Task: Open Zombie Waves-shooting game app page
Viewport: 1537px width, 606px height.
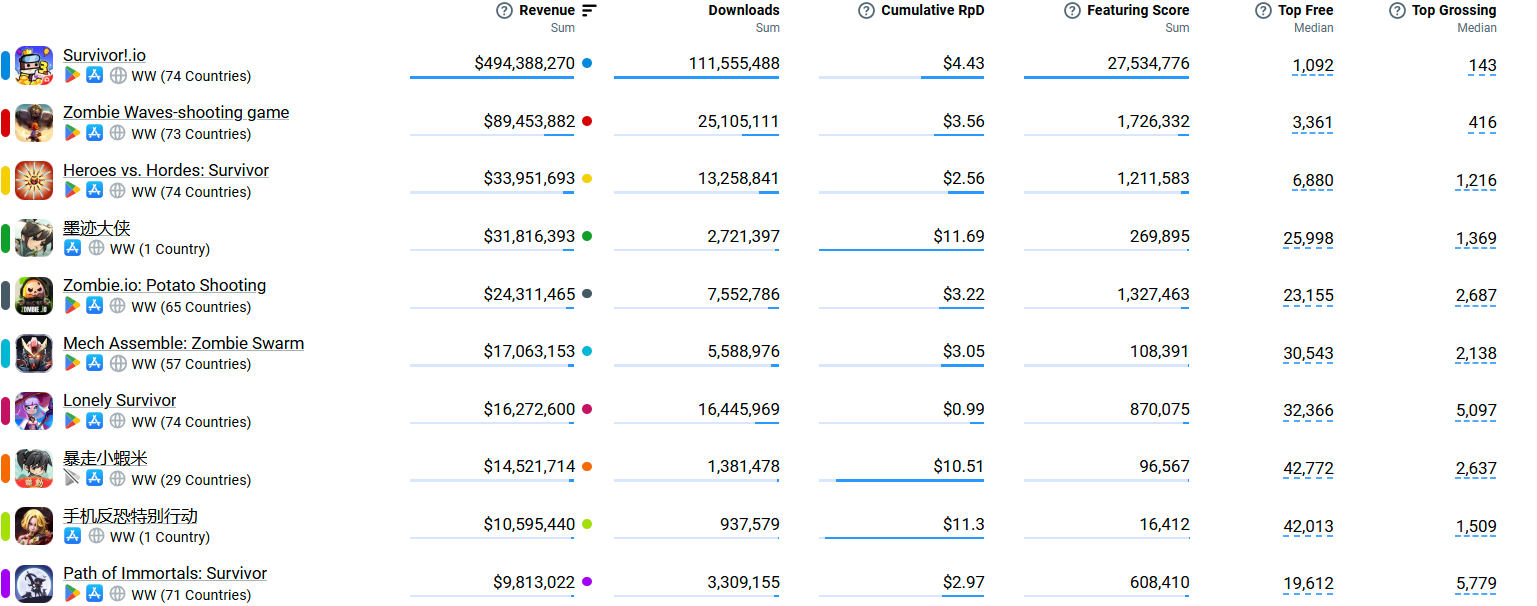Action: tap(176, 112)
